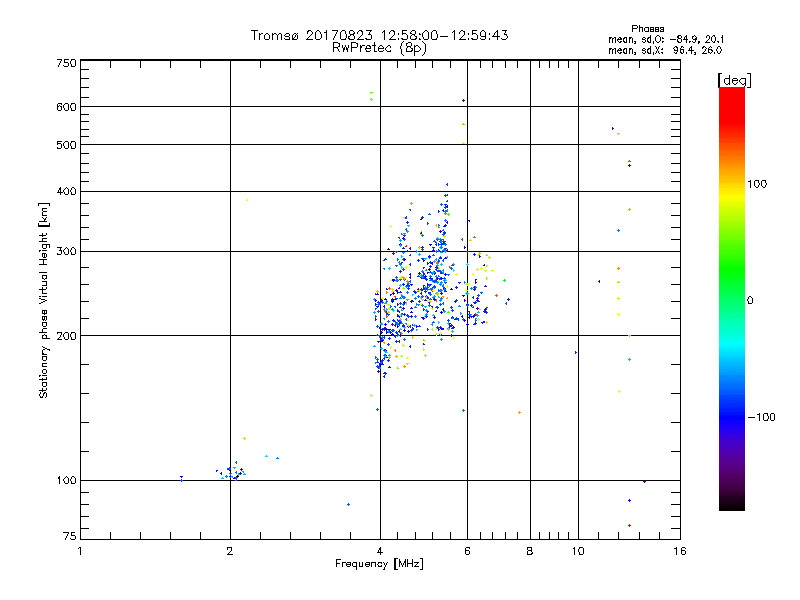
Task: Click the 'Frequency [MHz]' x-axis label
Action: tap(379, 564)
